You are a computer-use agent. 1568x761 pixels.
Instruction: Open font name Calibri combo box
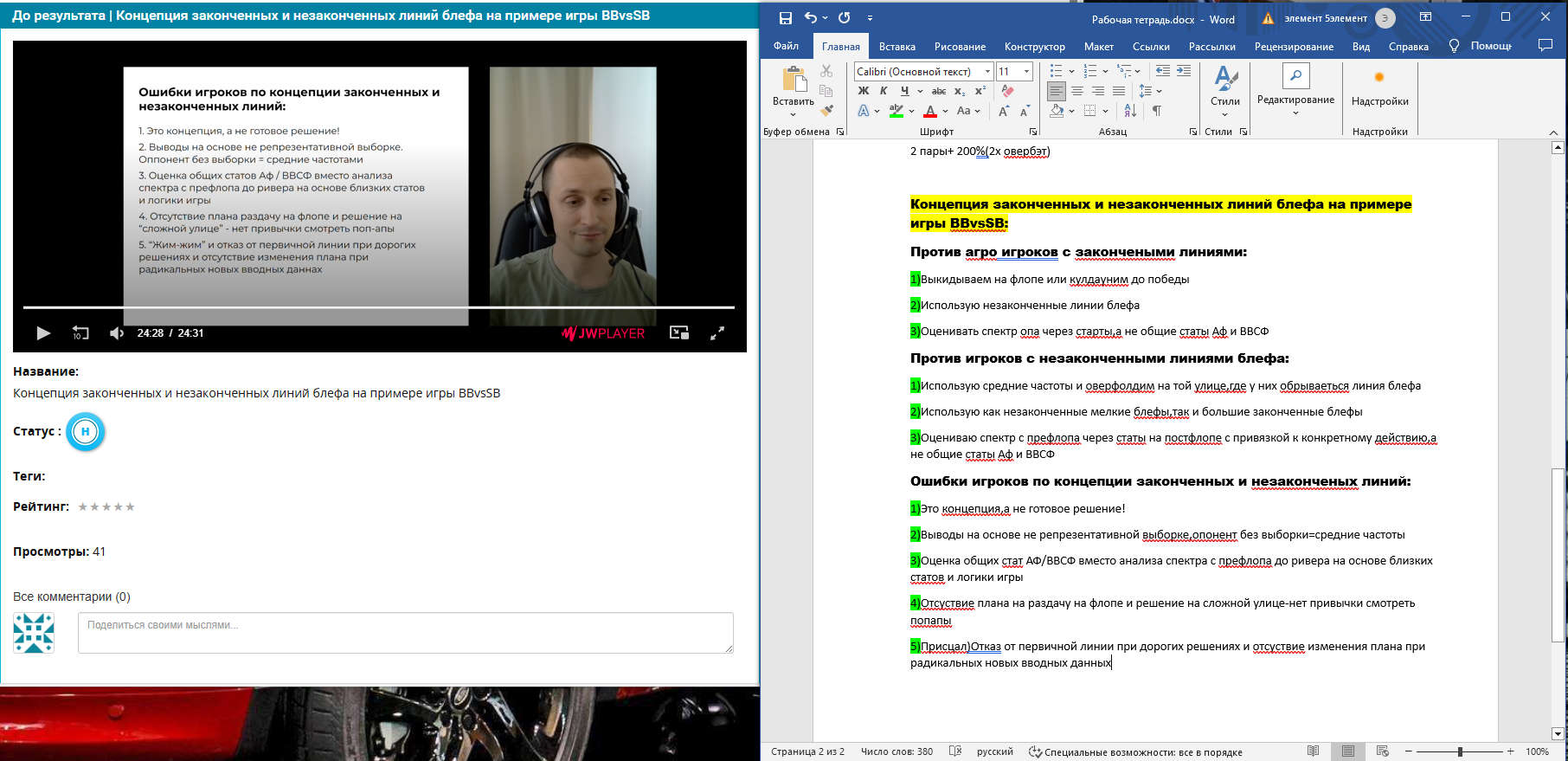(923, 71)
